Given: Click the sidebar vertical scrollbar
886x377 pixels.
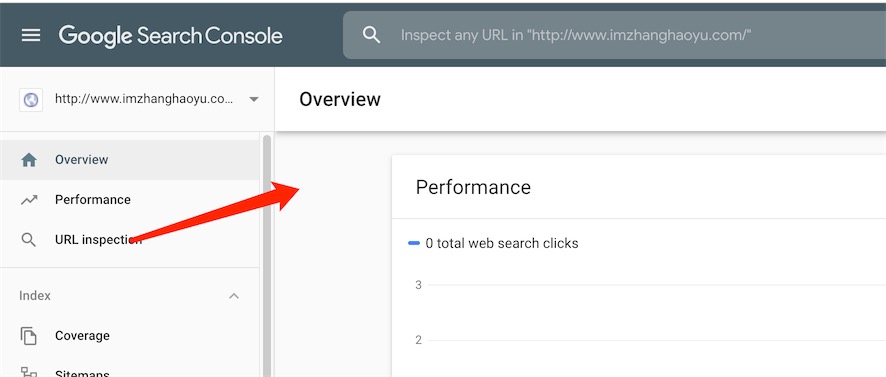Looking at the screenshot, I should coord(267,254).
